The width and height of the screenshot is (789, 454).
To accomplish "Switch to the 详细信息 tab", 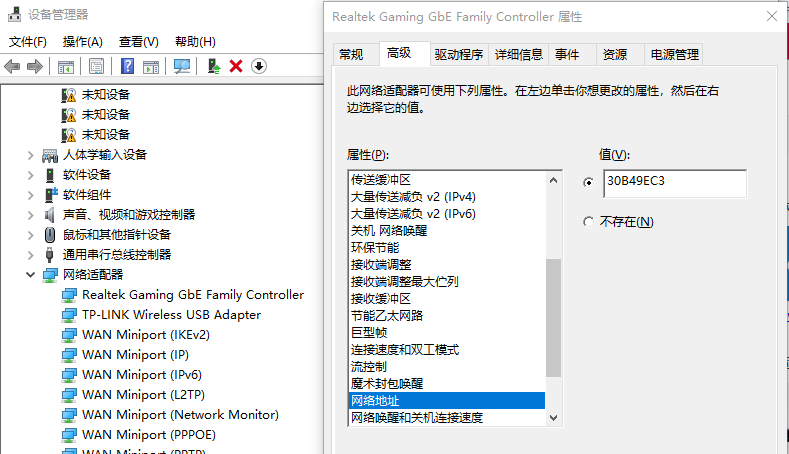I will [x=519, y=54].
